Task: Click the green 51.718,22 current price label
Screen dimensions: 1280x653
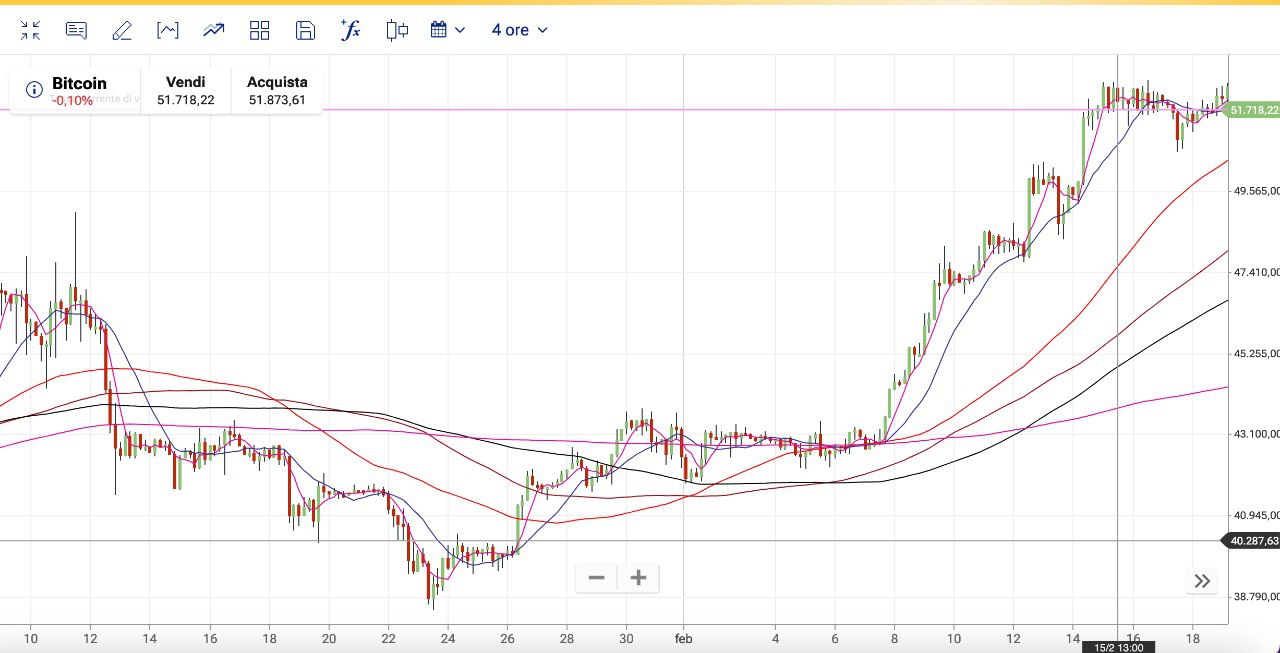Action: 1253,110
